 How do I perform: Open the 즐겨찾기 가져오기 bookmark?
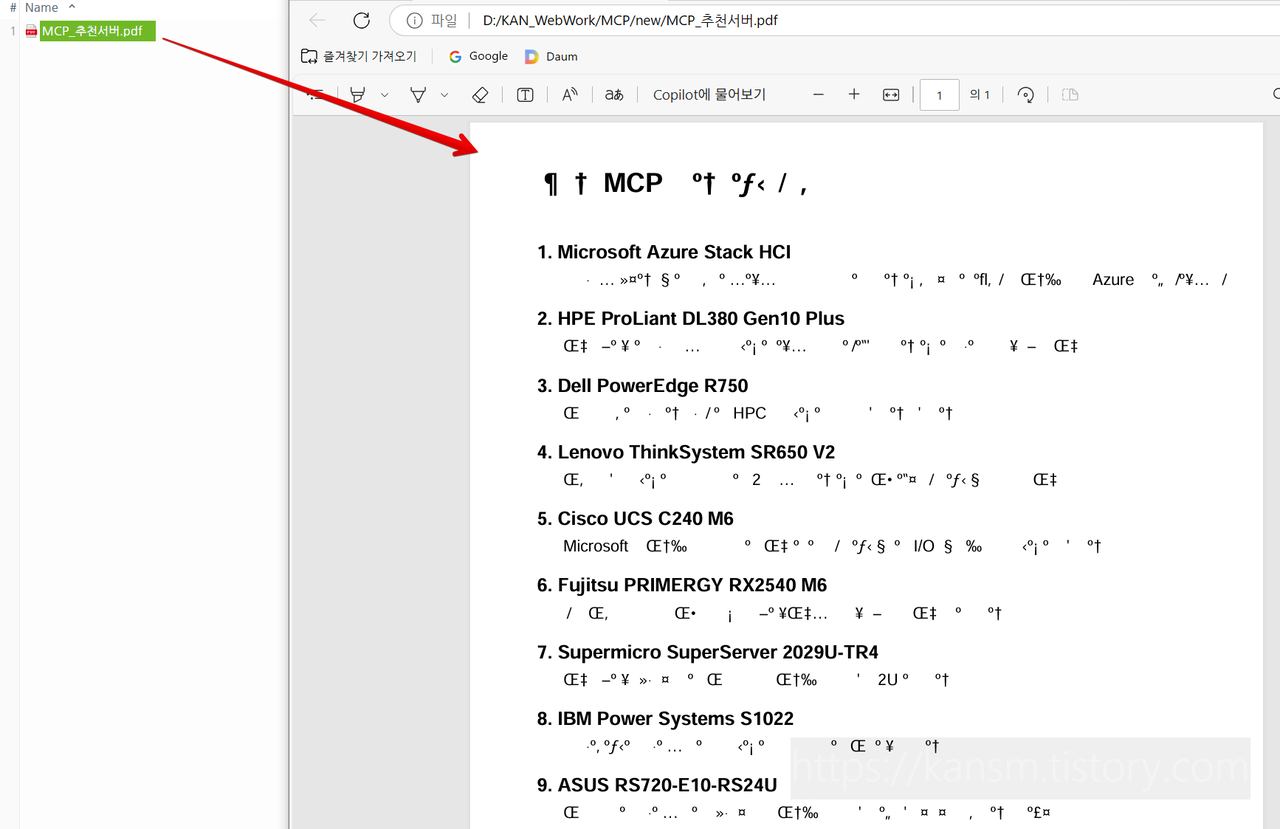359,56
